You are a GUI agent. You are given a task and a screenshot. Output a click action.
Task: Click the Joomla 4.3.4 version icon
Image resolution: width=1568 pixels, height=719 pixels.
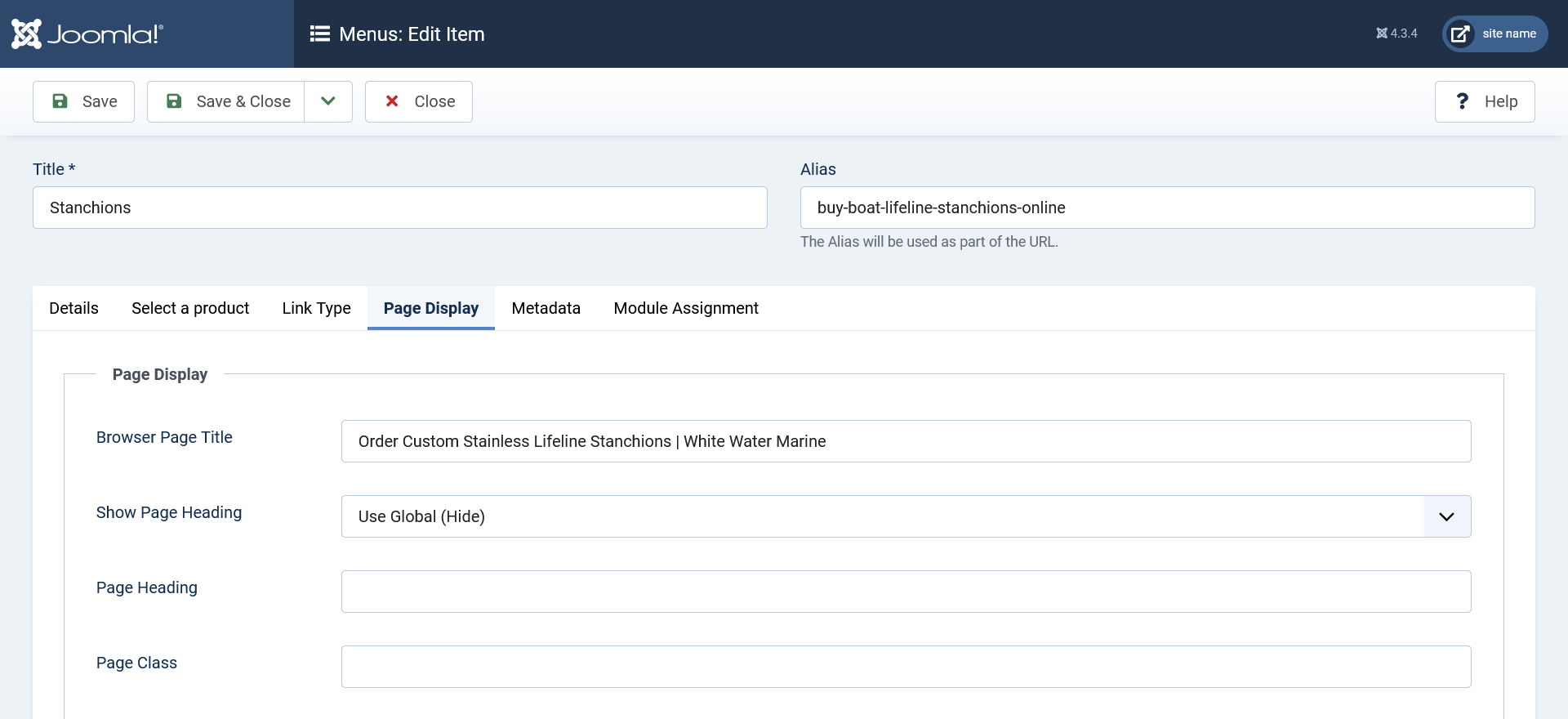pyautogui.click(x=1382, y=33)
